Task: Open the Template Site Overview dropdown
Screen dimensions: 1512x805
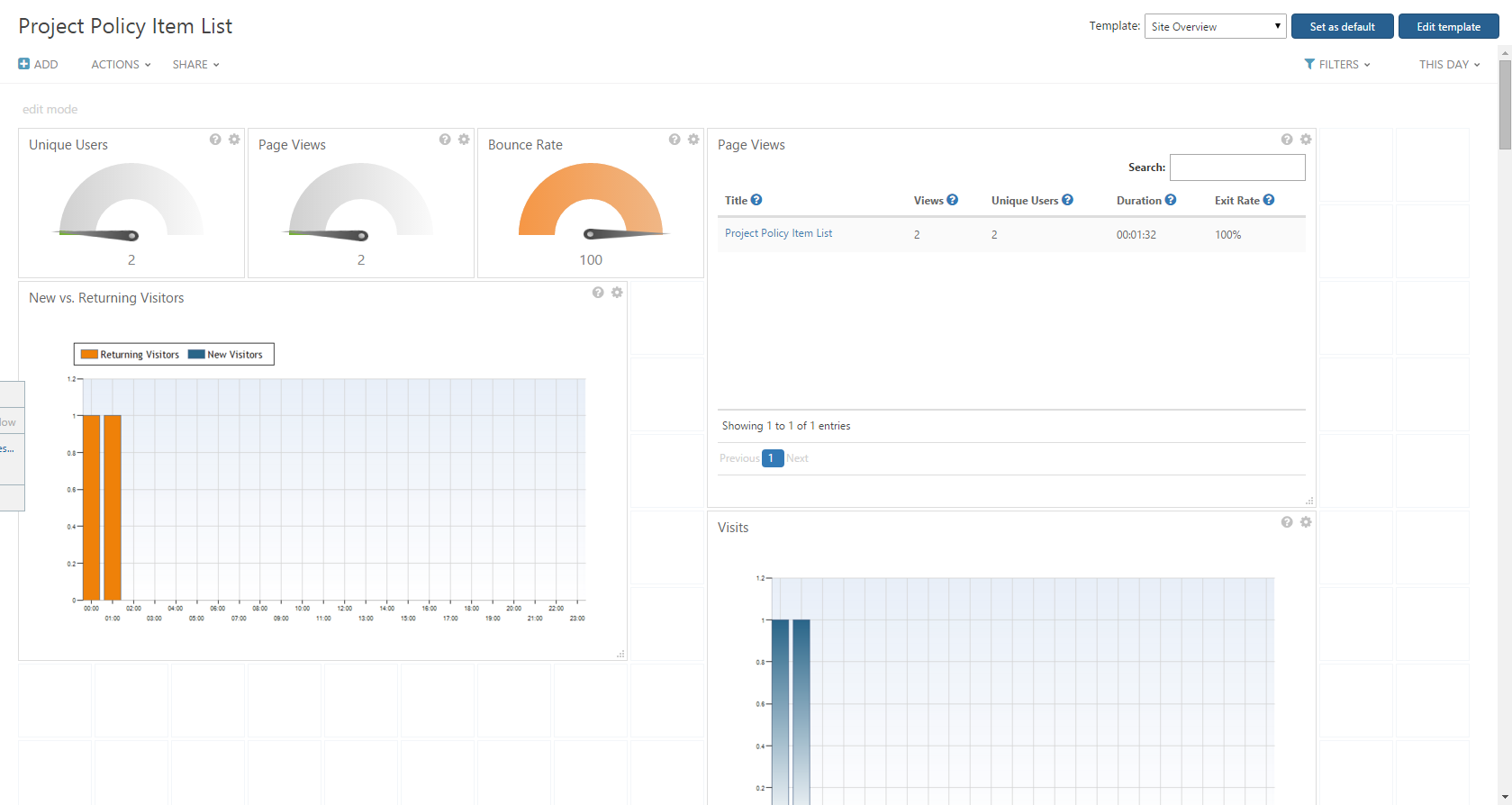Action: click(x=1215, y=26)
